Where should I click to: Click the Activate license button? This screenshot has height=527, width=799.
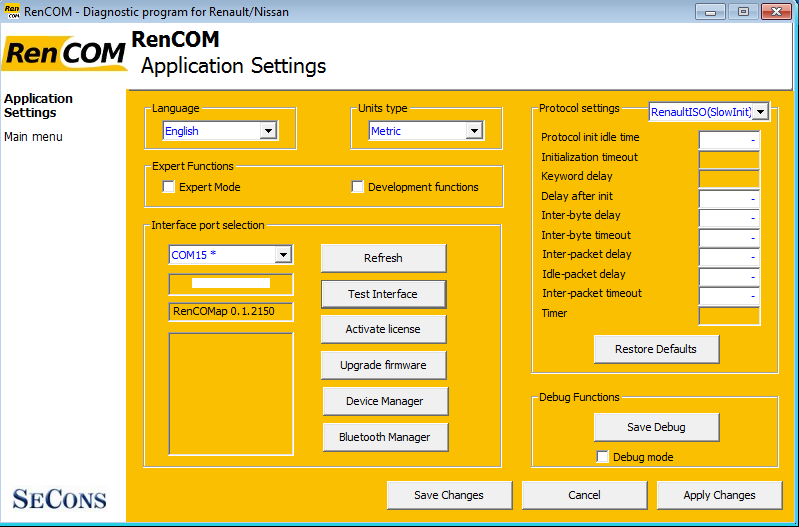383,329
